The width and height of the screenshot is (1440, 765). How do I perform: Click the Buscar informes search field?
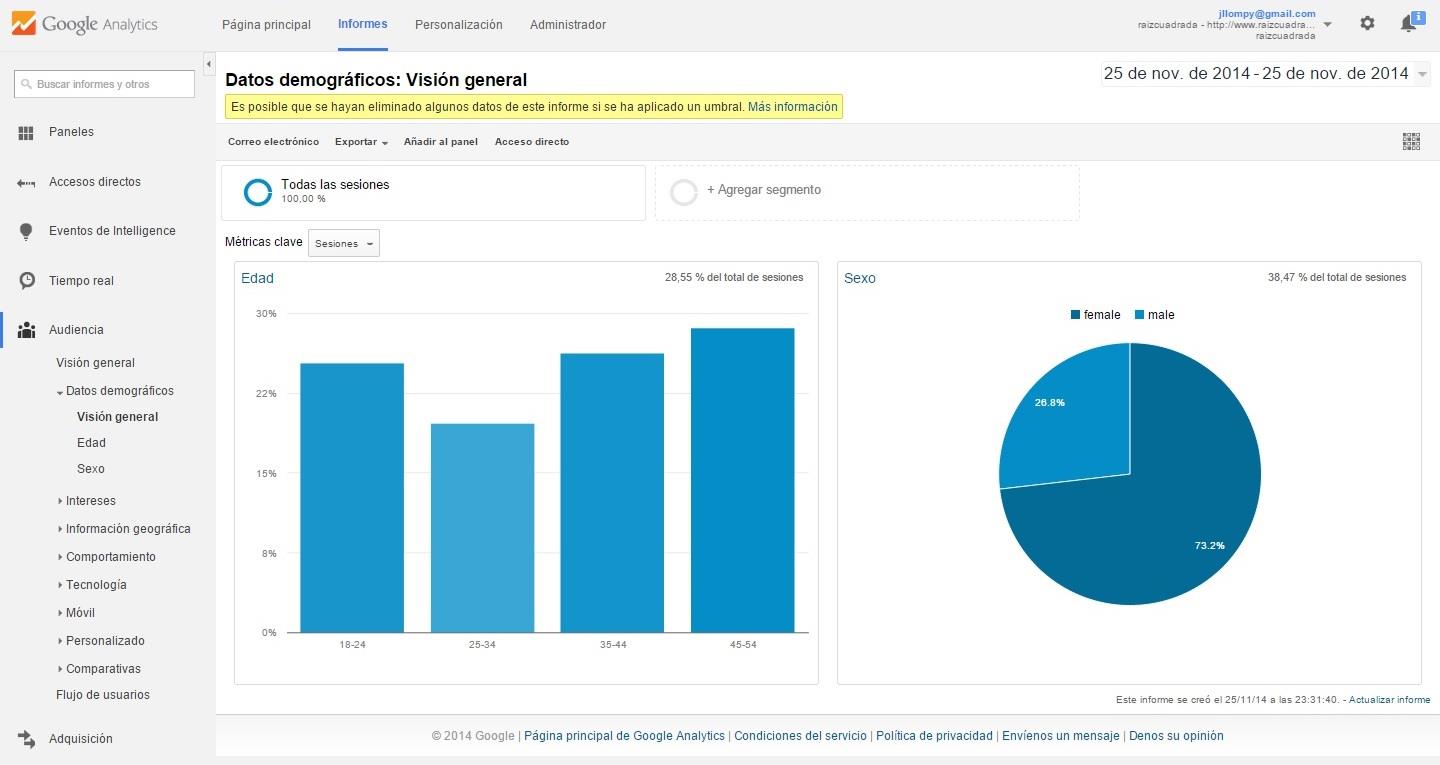(x=105, y=84)
